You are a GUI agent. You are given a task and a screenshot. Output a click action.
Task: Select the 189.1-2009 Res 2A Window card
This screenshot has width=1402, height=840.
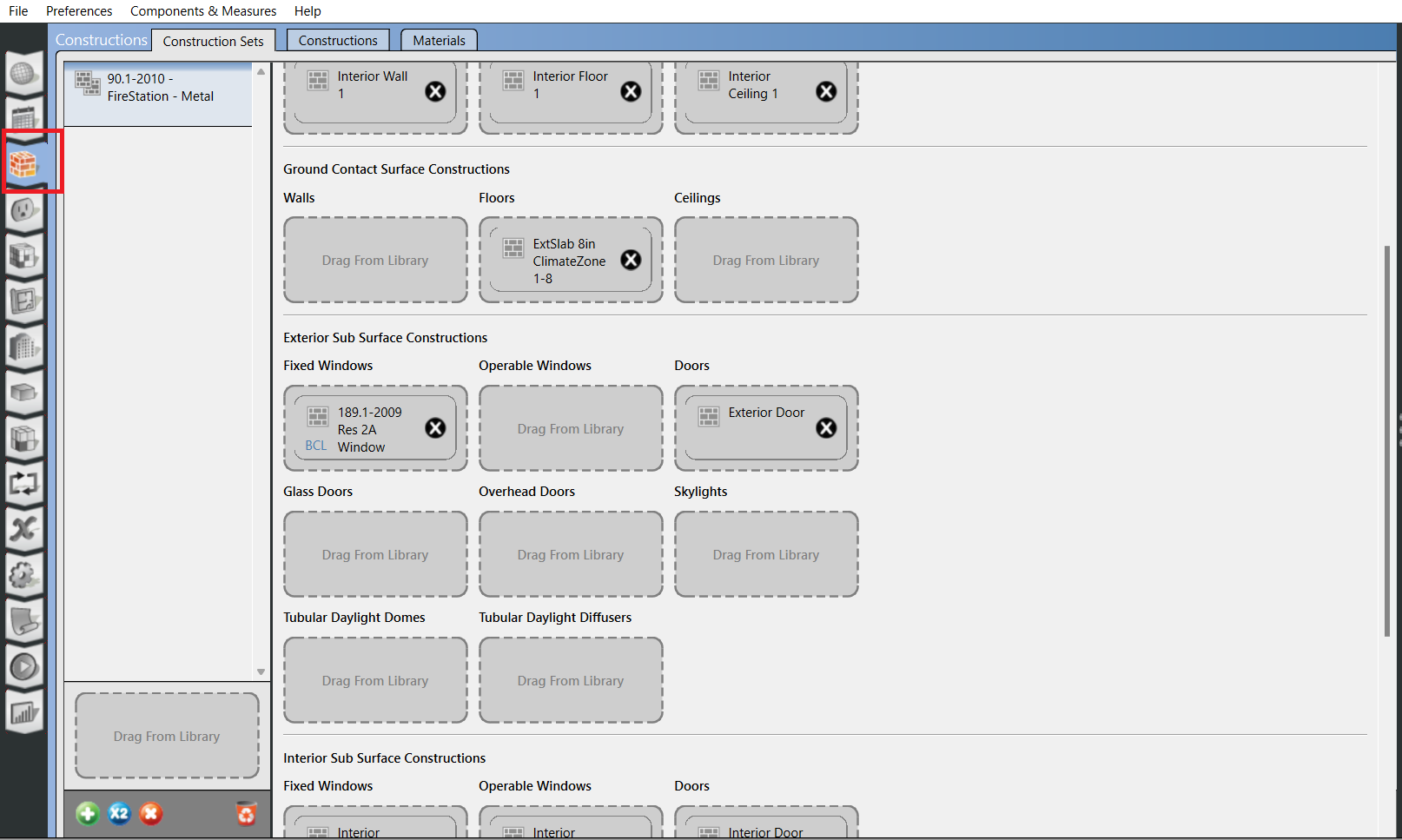(x=375, y=428)
